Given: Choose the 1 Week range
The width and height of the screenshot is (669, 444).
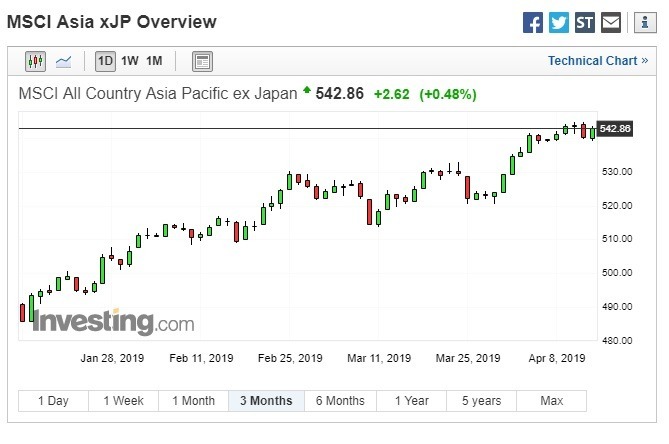Looking at the screenshot, I should tap(123, 401).
